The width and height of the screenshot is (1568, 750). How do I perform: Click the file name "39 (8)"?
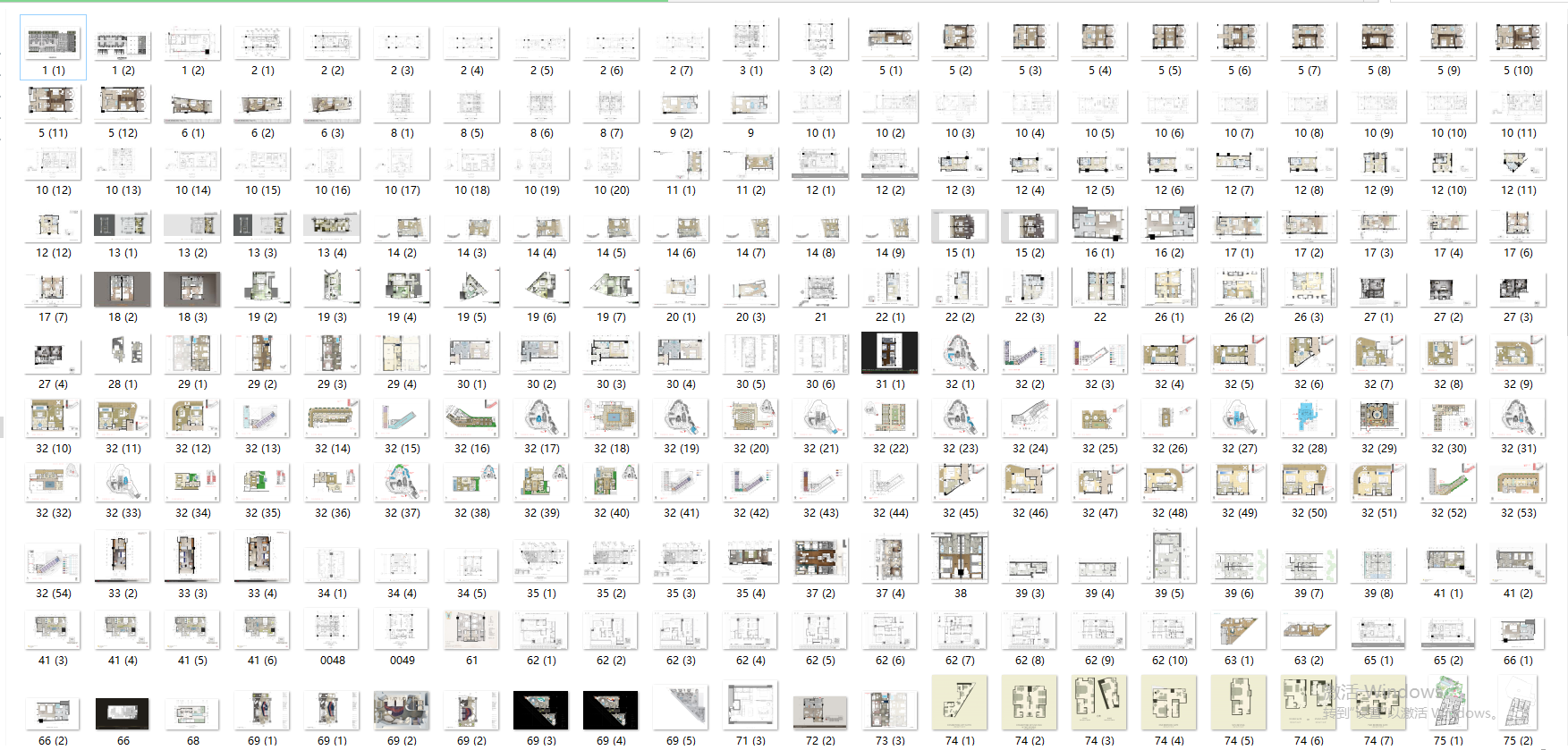tap(1378, 593)
